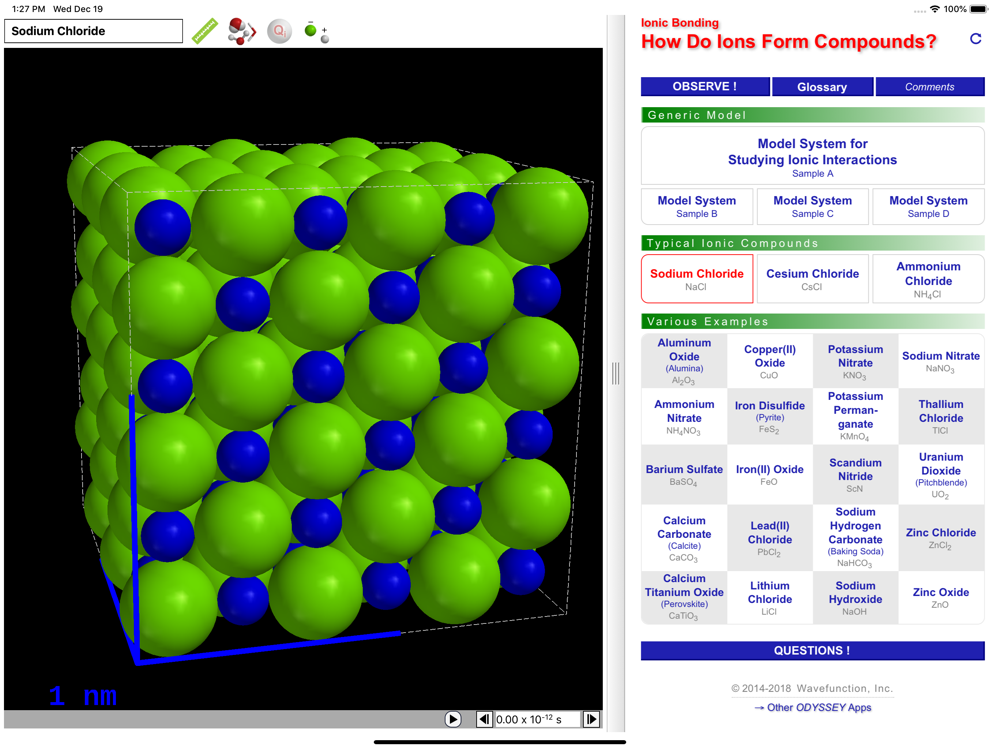Click the 1 nm scale label

pyautogui.click(x=83, y=696)
